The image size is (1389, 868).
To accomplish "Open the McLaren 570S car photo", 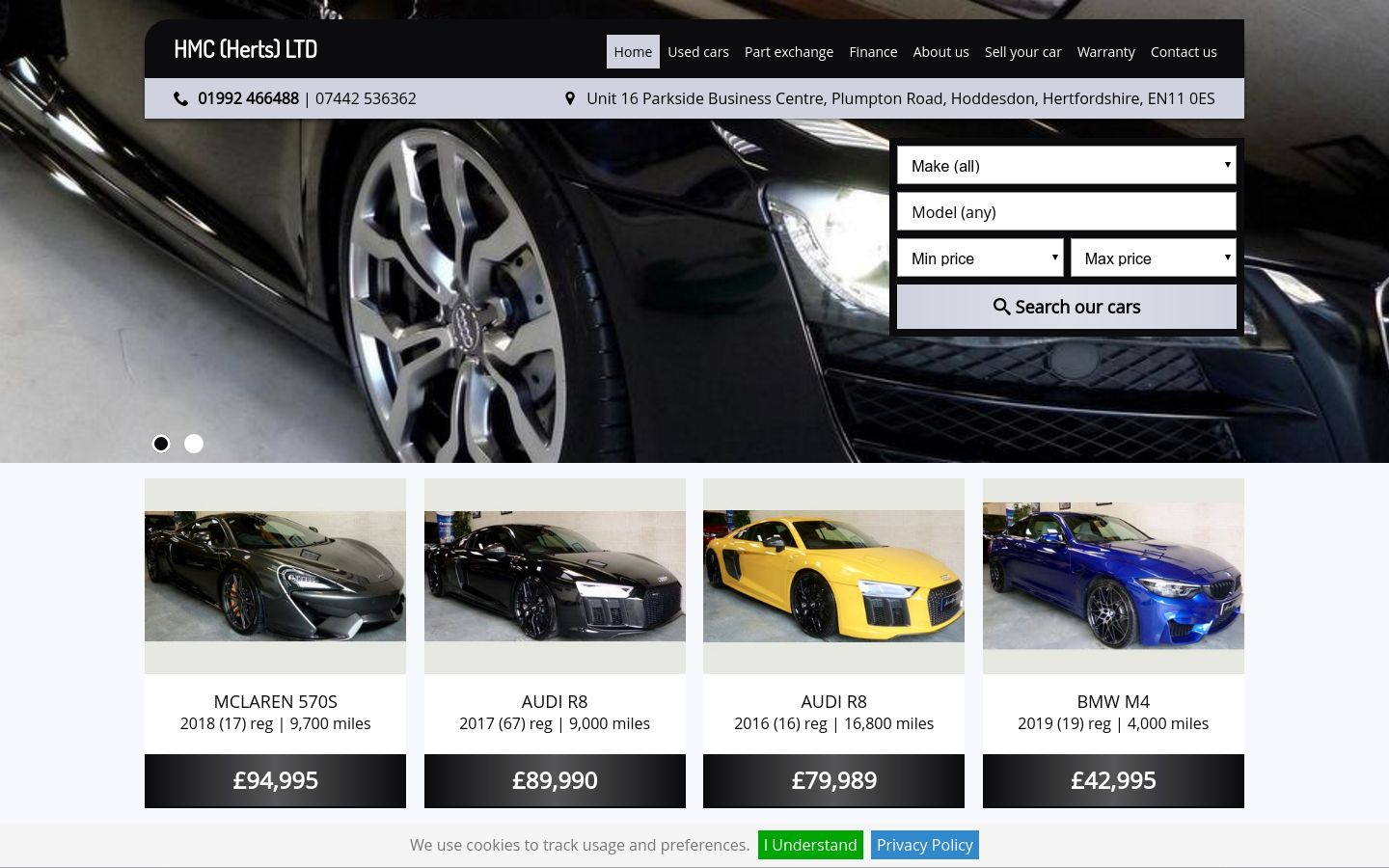I will tap(275, 576).
